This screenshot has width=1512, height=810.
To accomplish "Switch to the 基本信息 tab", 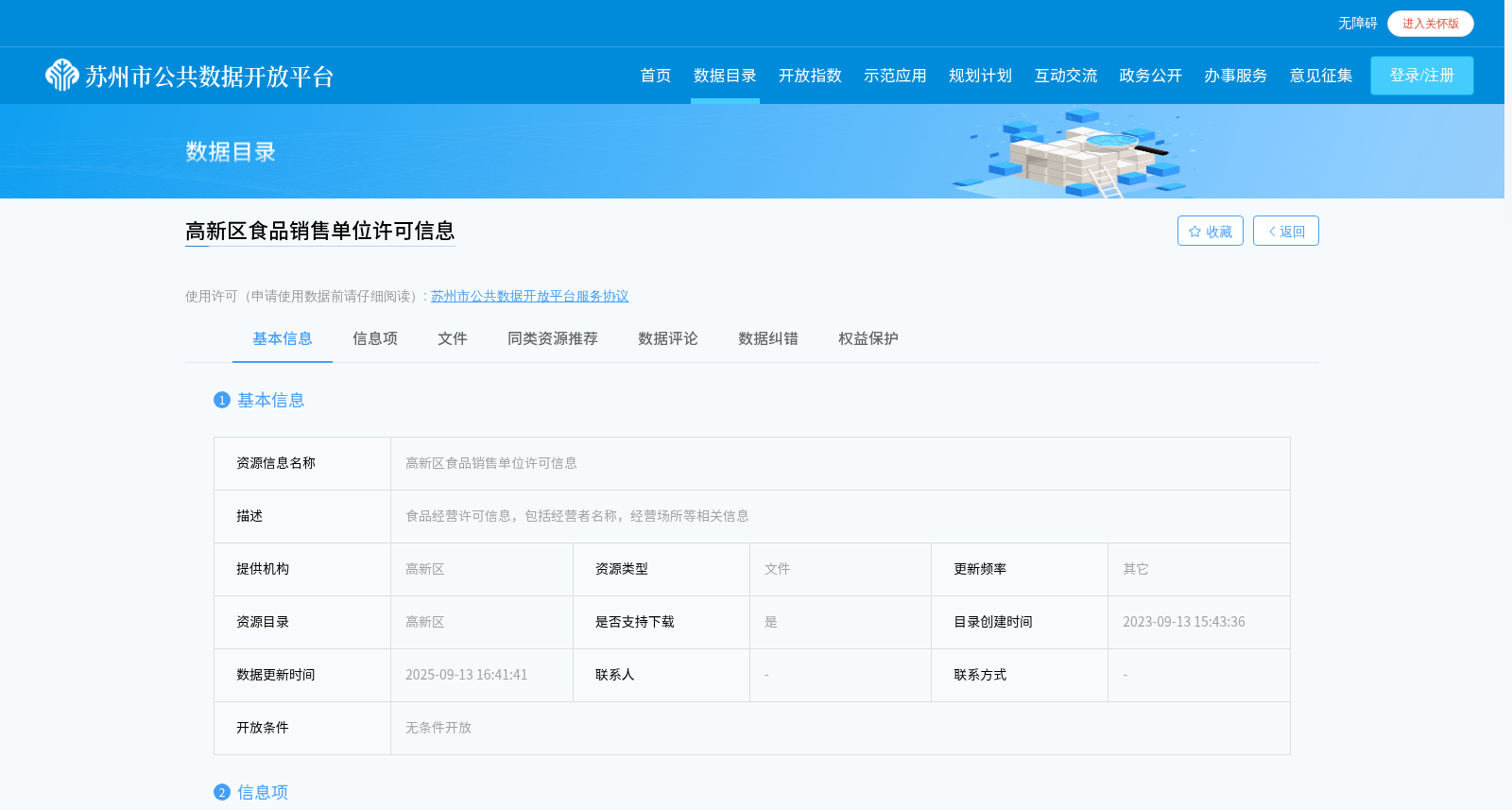I will point(283,338).
